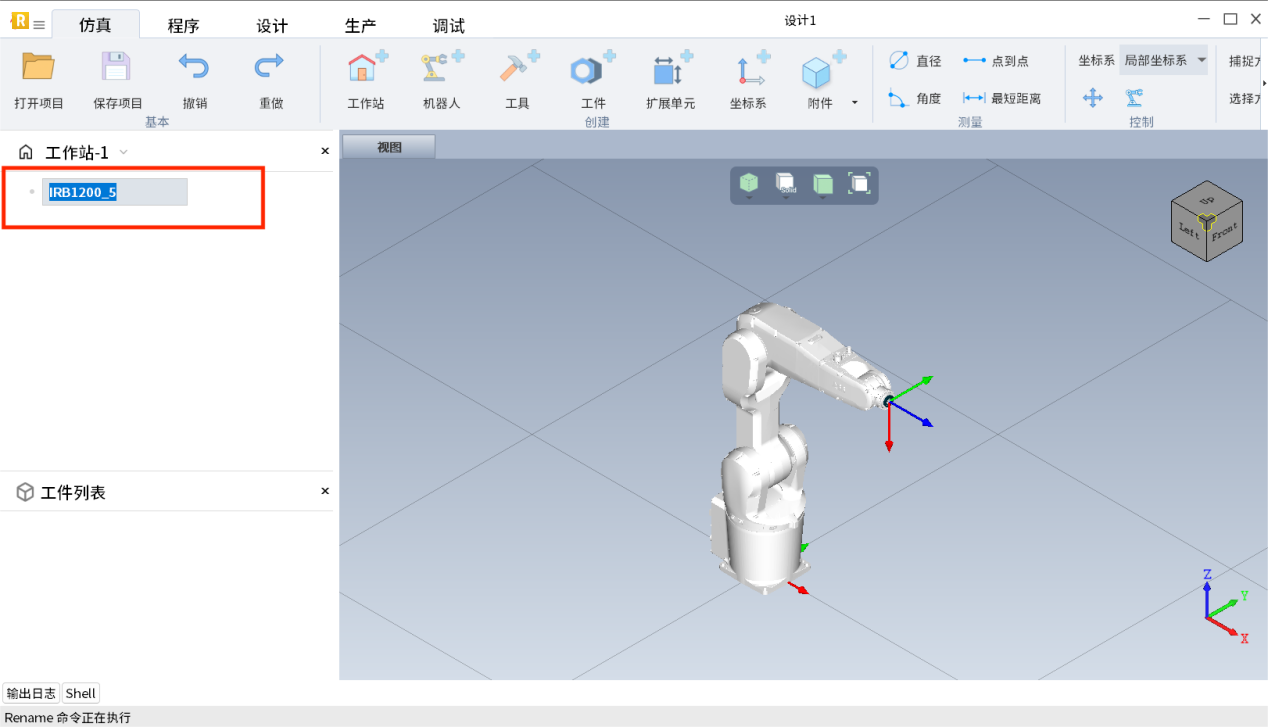1268x727 pixels.
Task: Expand the 附件 attachment dropdown arrow
Action: click(854, 103)
